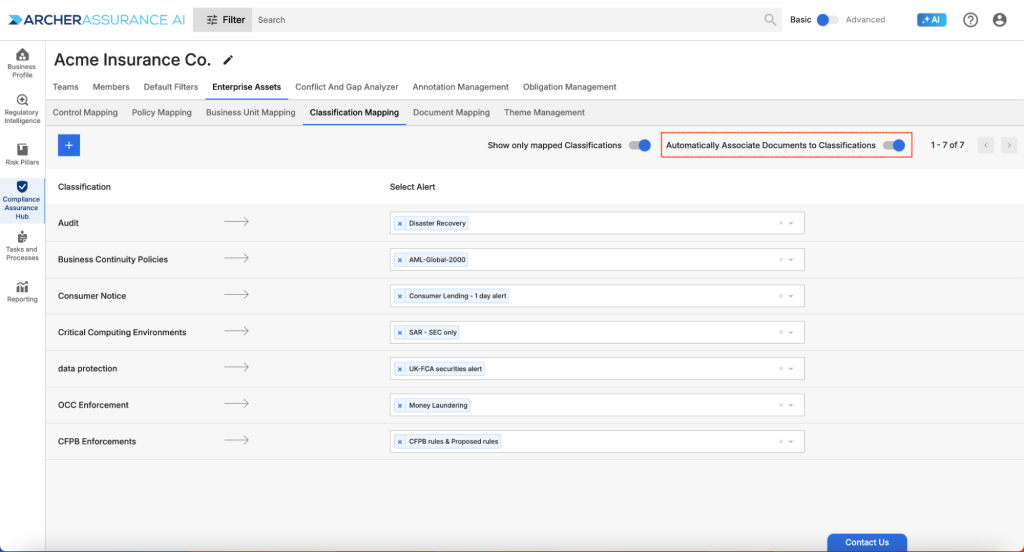
Task: Remove the Disaster Recovery tag
Action: [x=400, y=223]
